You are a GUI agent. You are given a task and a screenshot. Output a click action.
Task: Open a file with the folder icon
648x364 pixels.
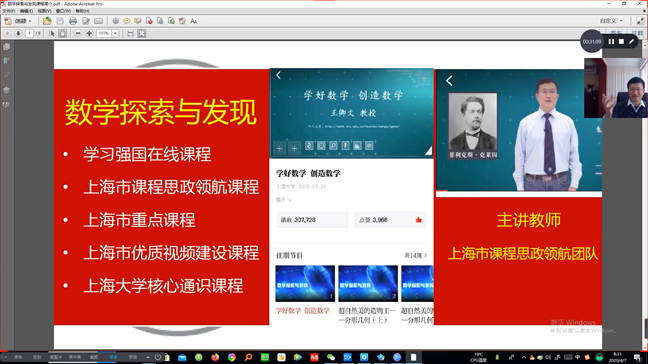pyautogui.click(x=47, y=21)
